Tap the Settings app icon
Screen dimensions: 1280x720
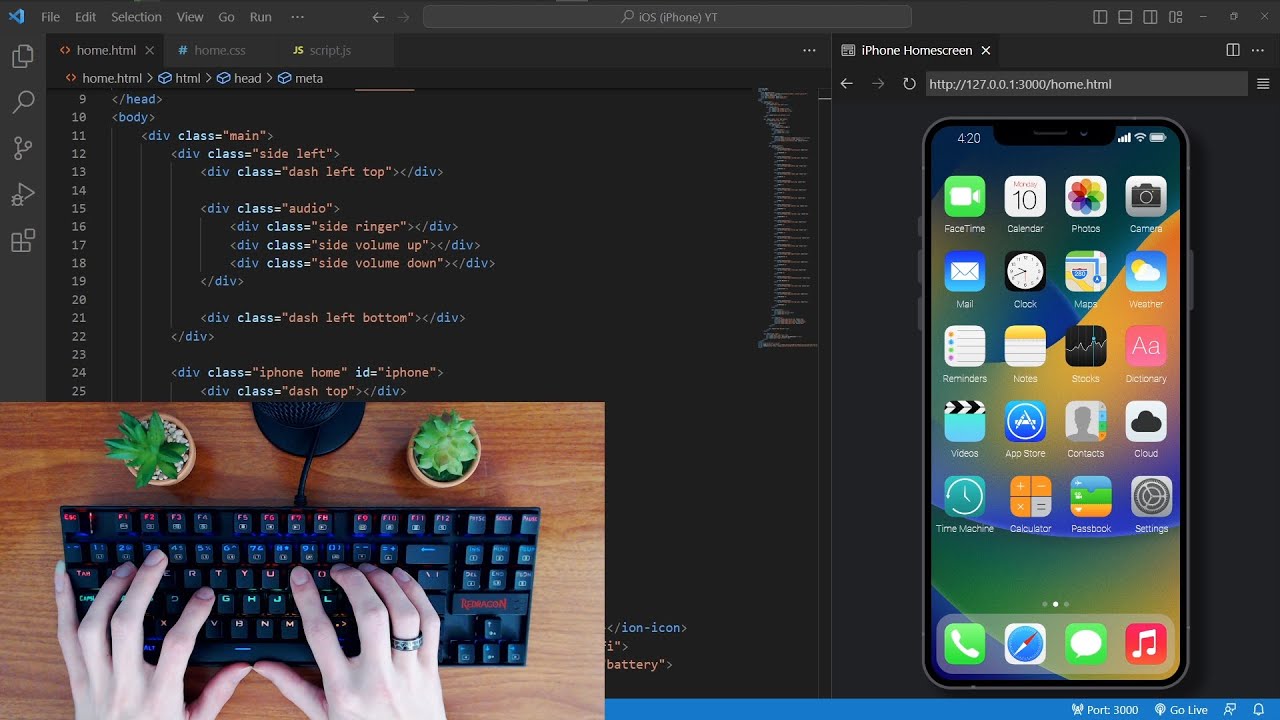click(x=1151, y=497)
